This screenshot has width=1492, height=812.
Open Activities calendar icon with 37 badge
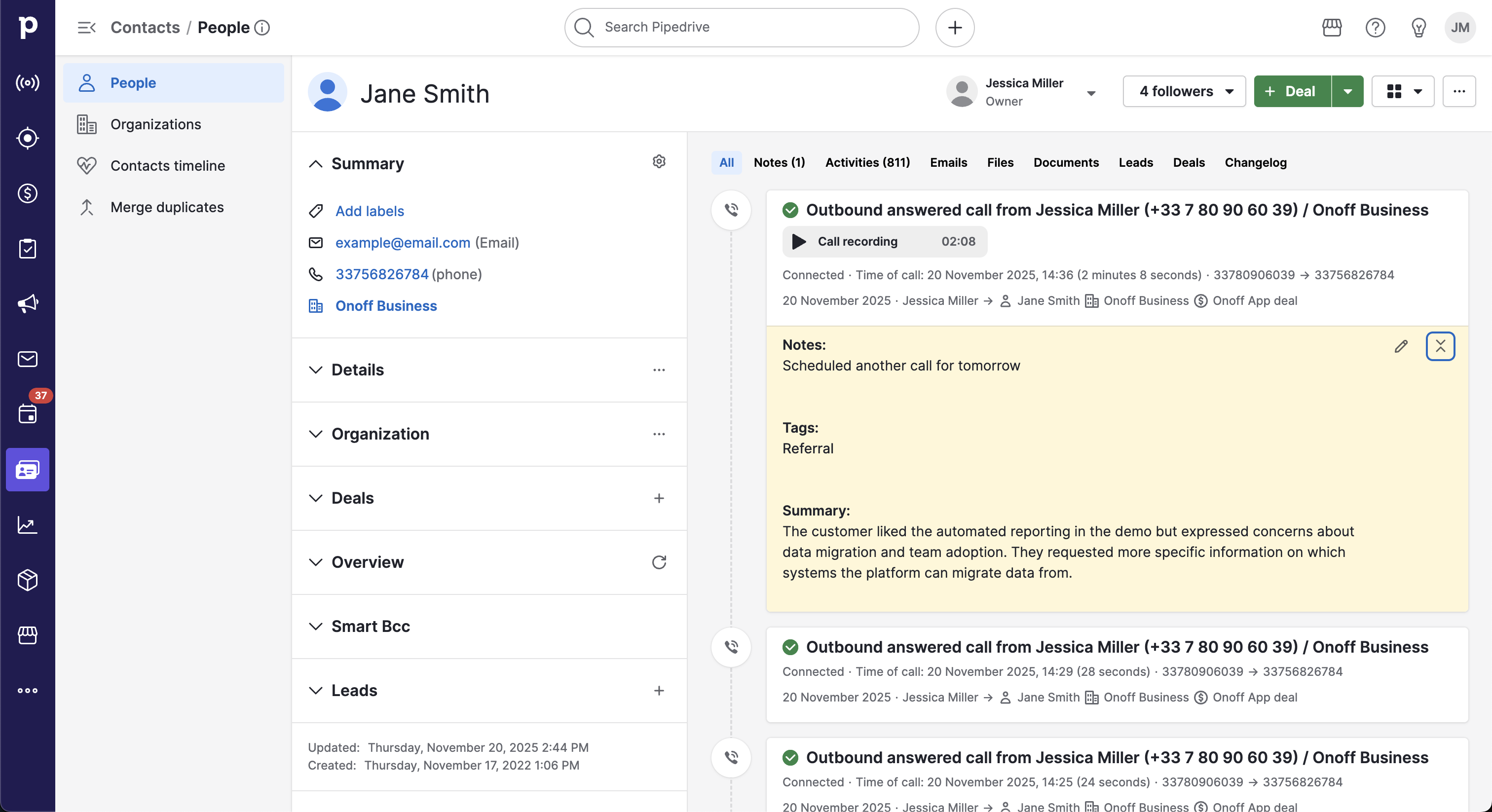pyautogui.click(x=27, y=413)
